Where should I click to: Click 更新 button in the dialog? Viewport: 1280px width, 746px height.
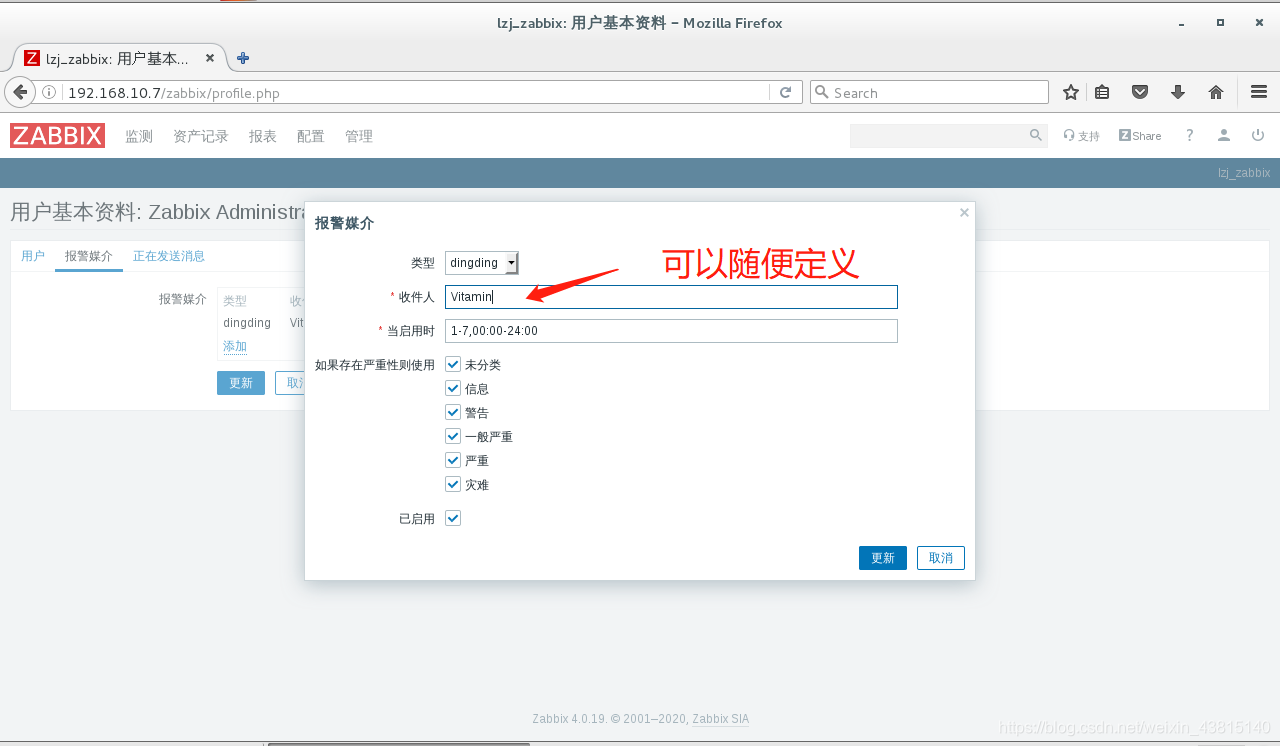pos(883,558)
